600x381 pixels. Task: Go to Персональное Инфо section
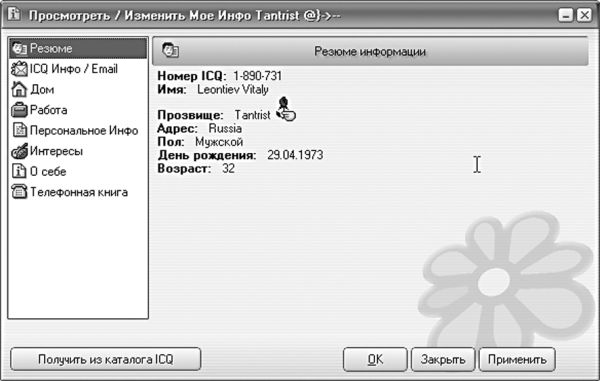tap(78, 130)
